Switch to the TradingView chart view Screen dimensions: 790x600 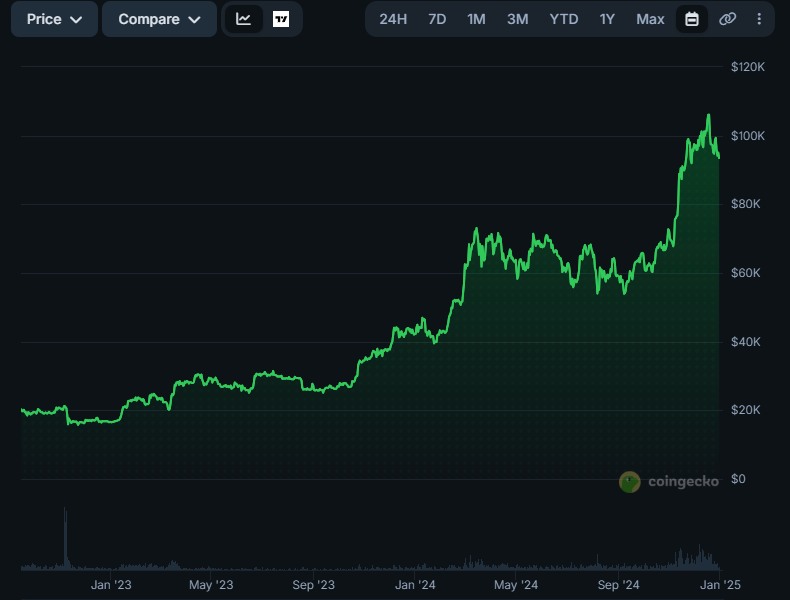pos(281,19)
